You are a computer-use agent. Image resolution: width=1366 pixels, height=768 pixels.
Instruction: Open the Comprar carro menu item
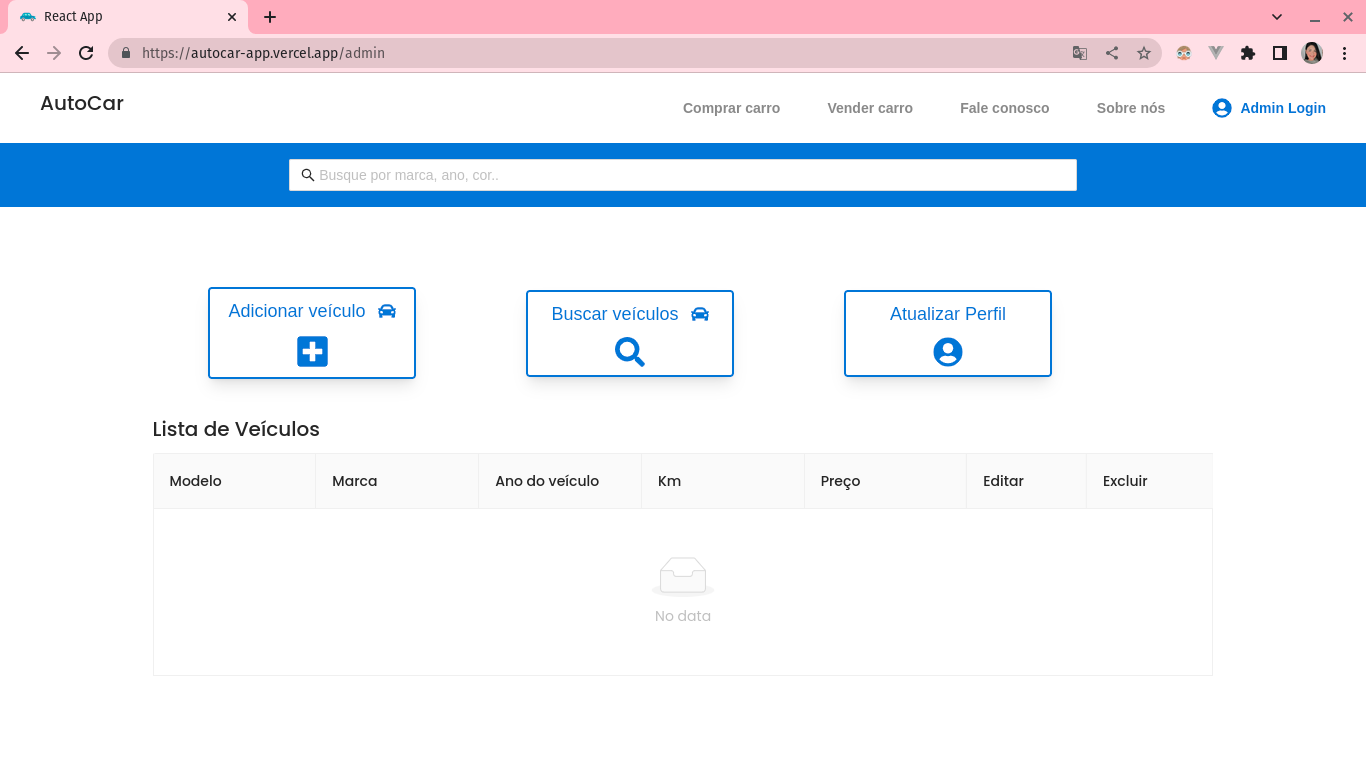pos(731,108)
